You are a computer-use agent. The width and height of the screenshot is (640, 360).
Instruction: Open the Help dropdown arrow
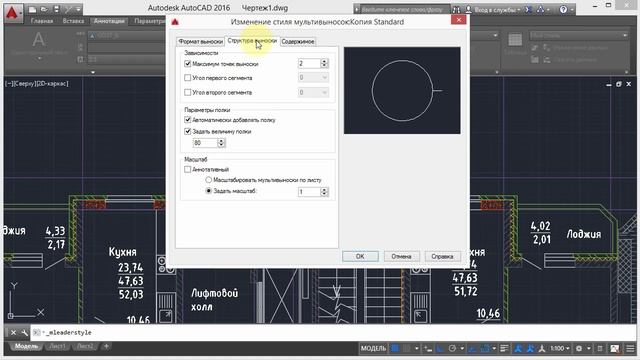(571, 9)
